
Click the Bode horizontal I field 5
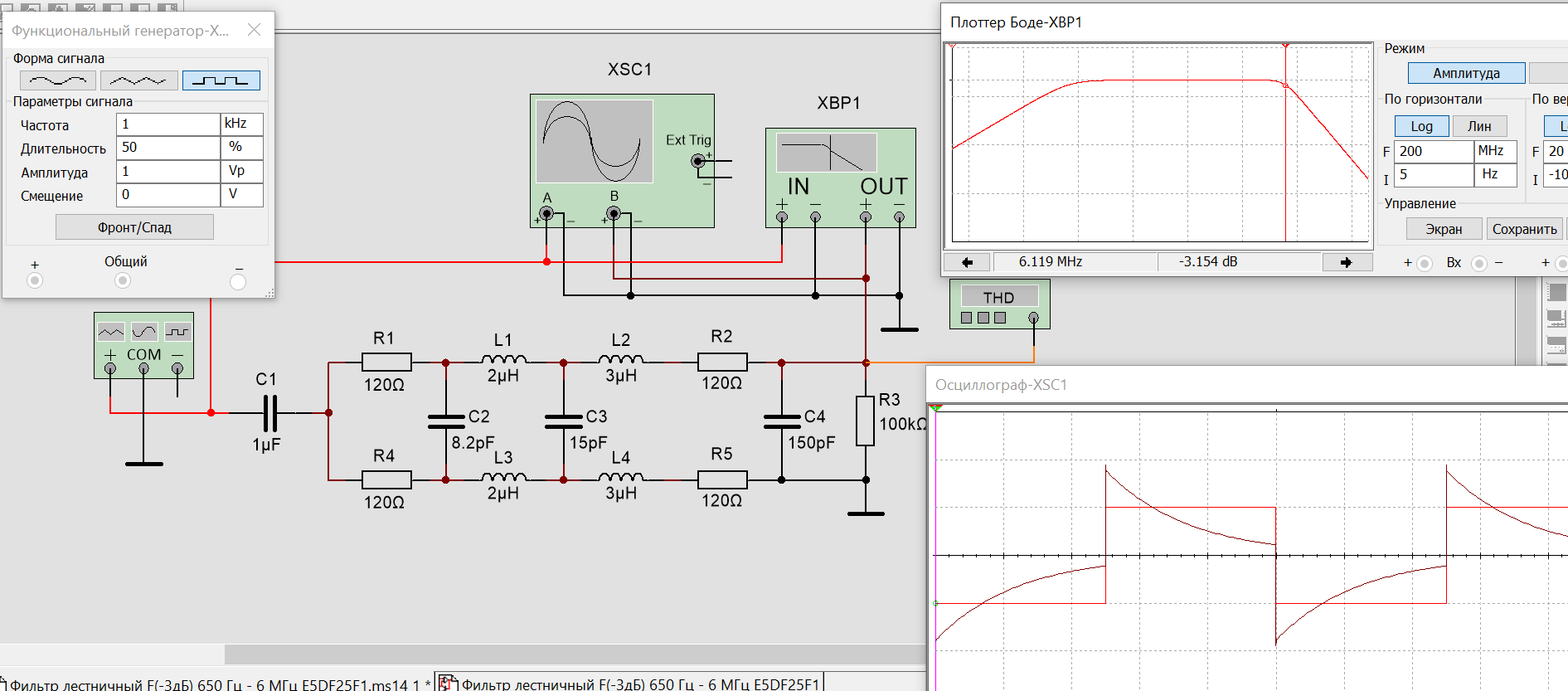click(1434, 174)
